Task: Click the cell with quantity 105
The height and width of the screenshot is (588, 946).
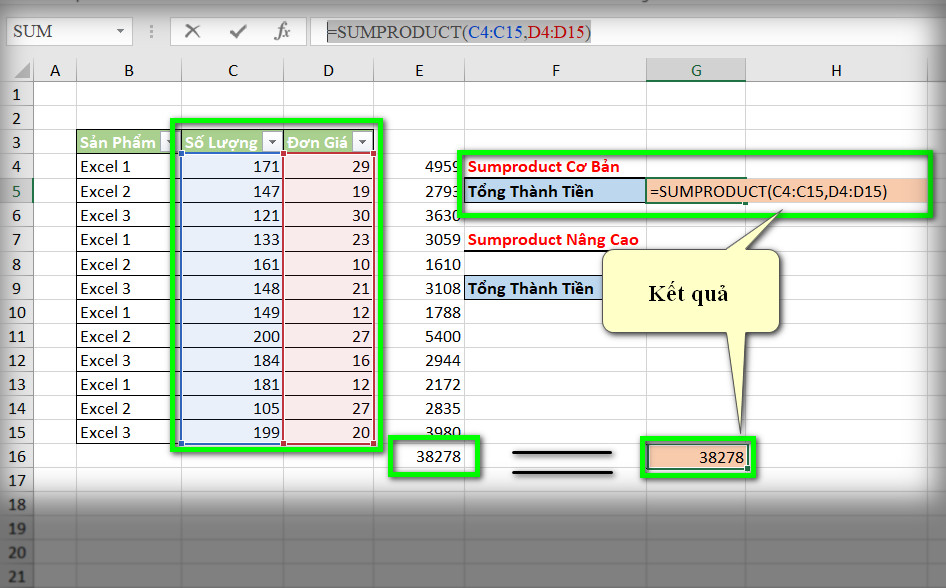Action: 232,408
